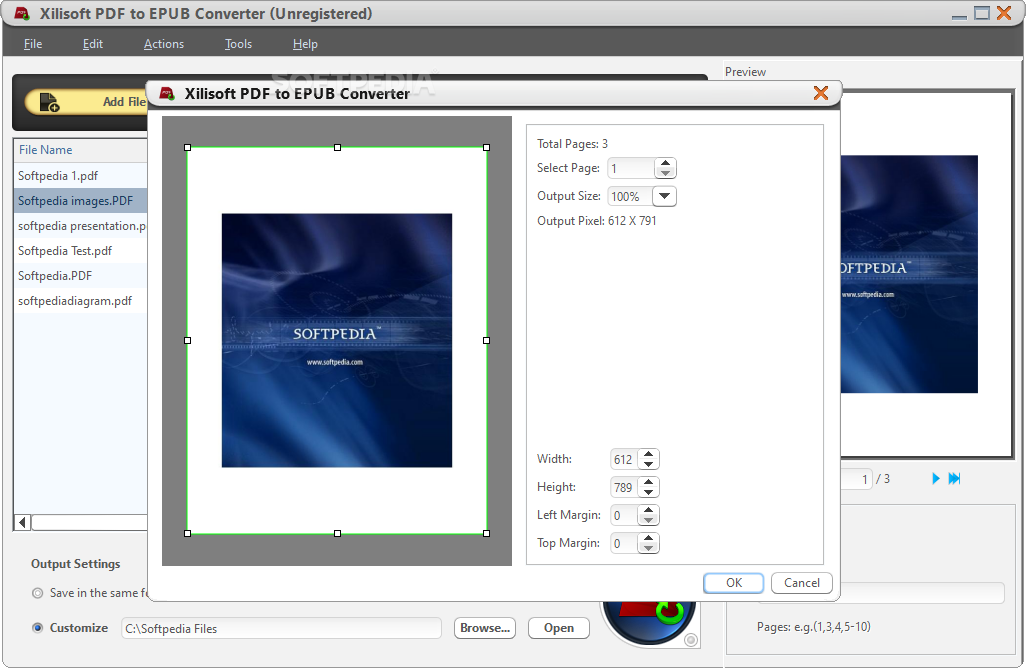Select the Customize radio button

38,627
